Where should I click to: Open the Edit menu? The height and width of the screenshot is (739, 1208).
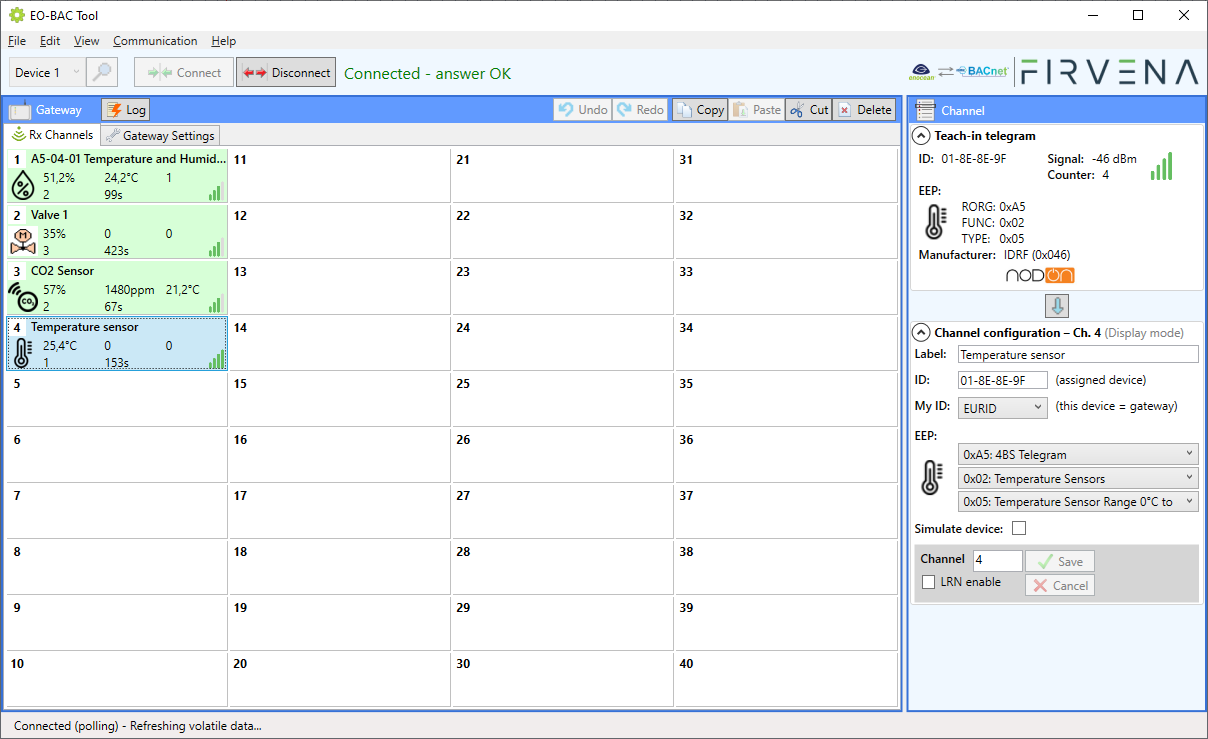pyautogui.click(x=50, y=41)
